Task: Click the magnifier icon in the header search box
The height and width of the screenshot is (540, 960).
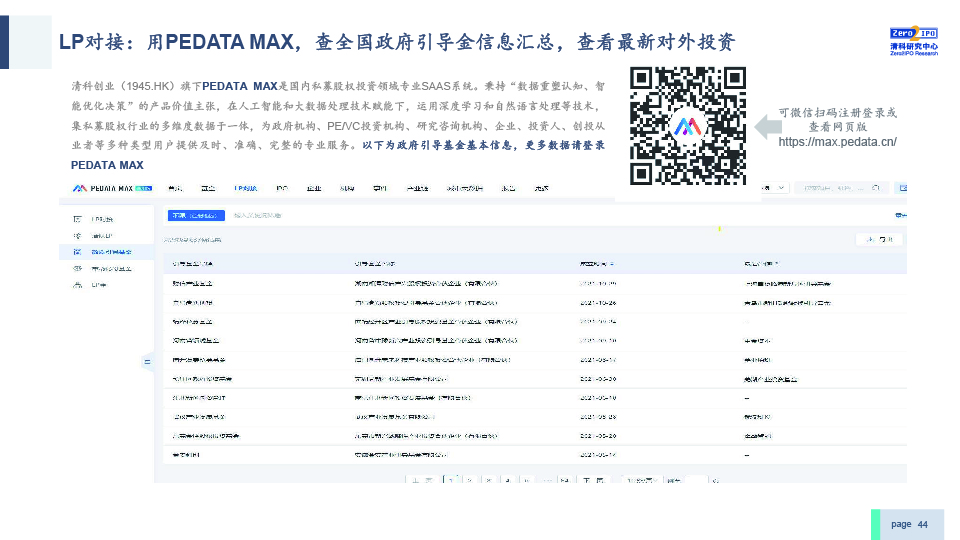Action: (x=876, y=188)
